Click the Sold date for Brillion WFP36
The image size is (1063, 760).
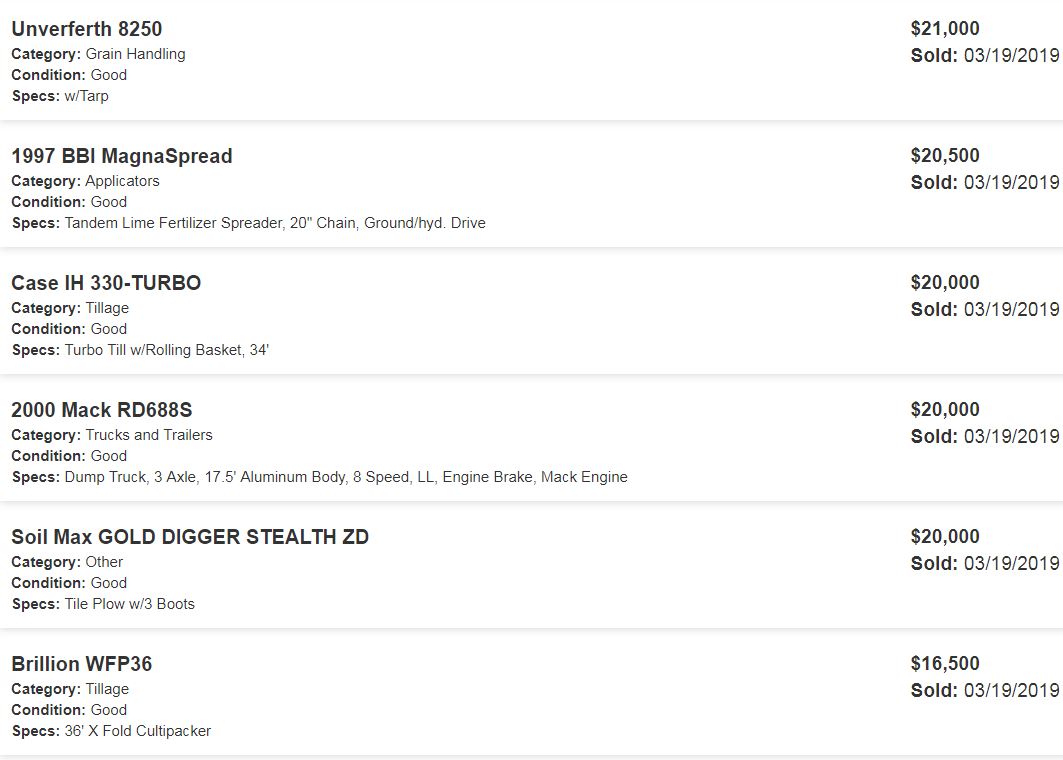click(984, 691)
